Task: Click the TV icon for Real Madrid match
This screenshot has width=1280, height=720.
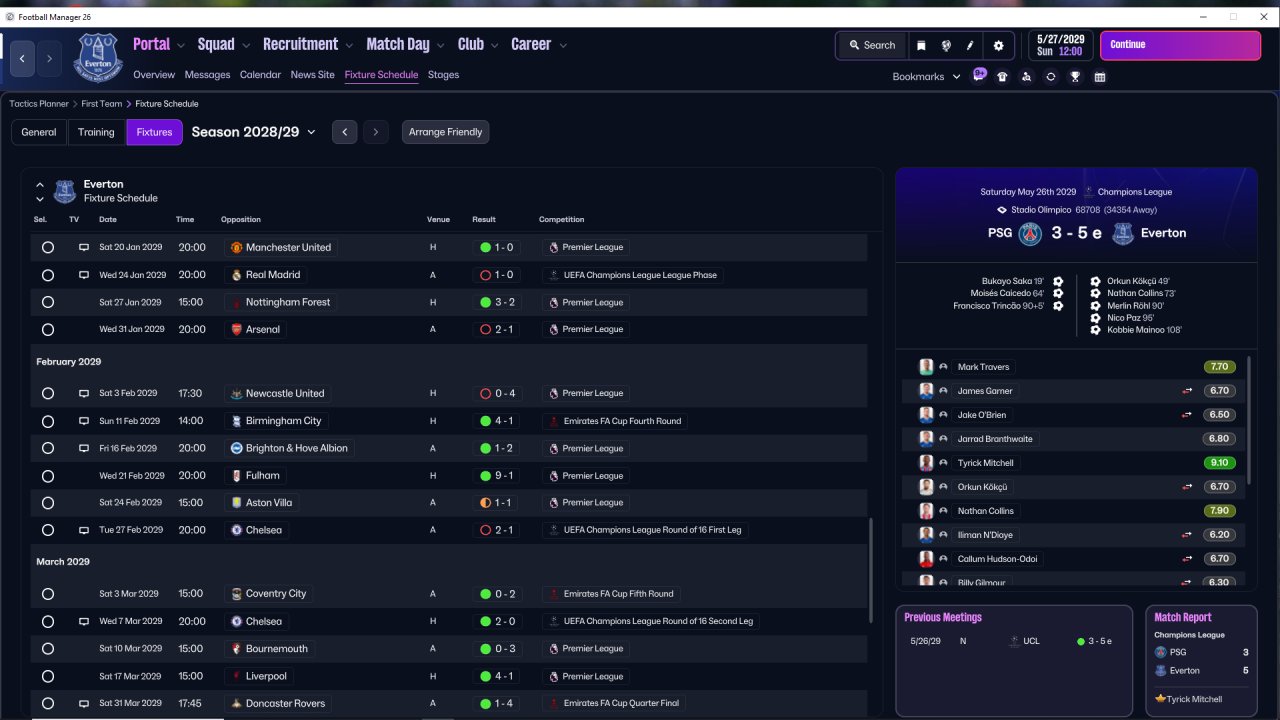Action: click(84, 275)
